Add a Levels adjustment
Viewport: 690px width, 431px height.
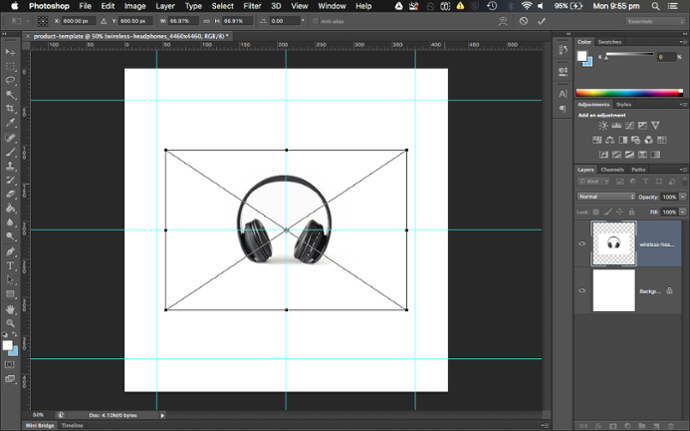[617, 126]
